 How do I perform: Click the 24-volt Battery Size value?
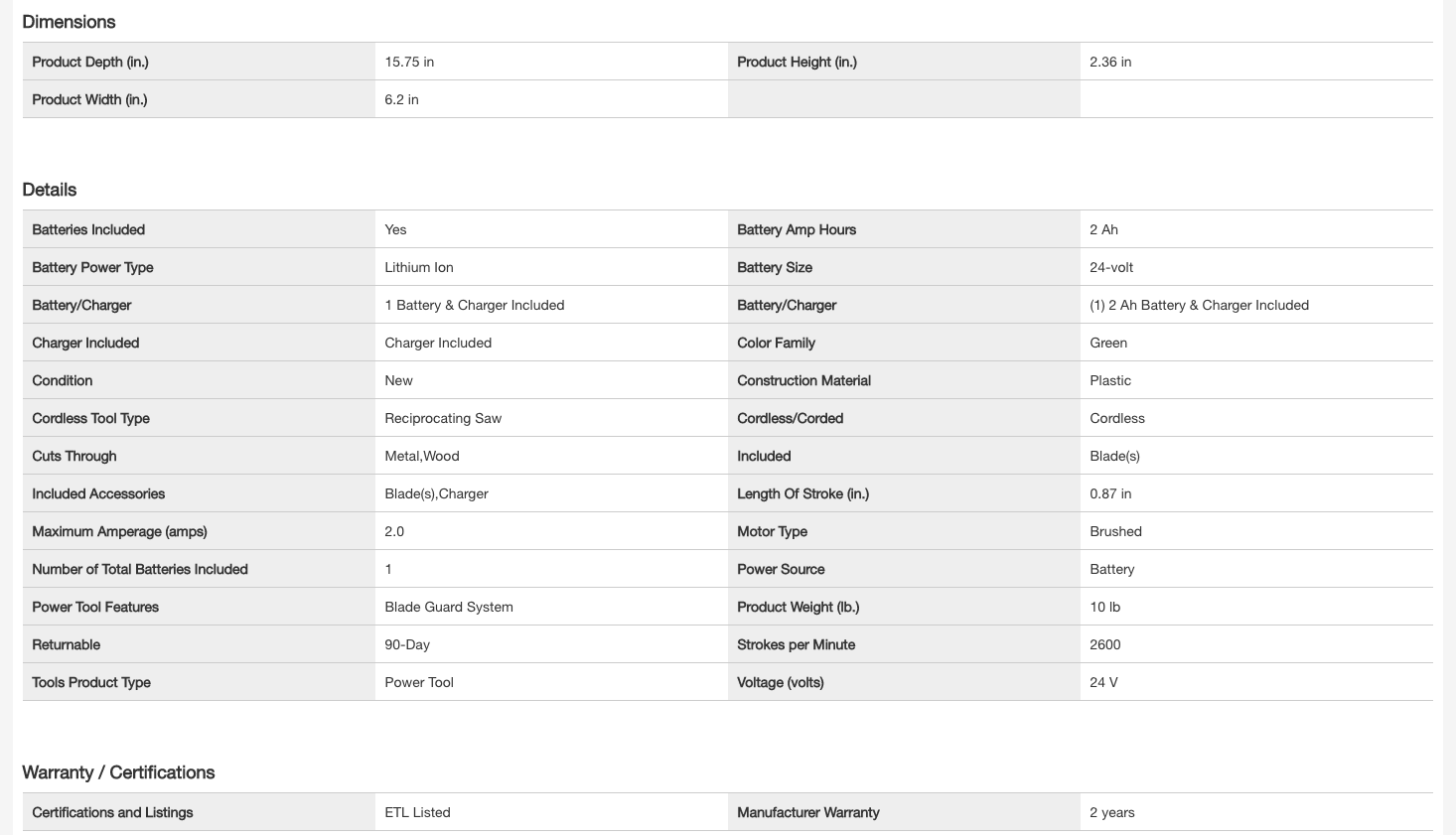coord(1111,267)
